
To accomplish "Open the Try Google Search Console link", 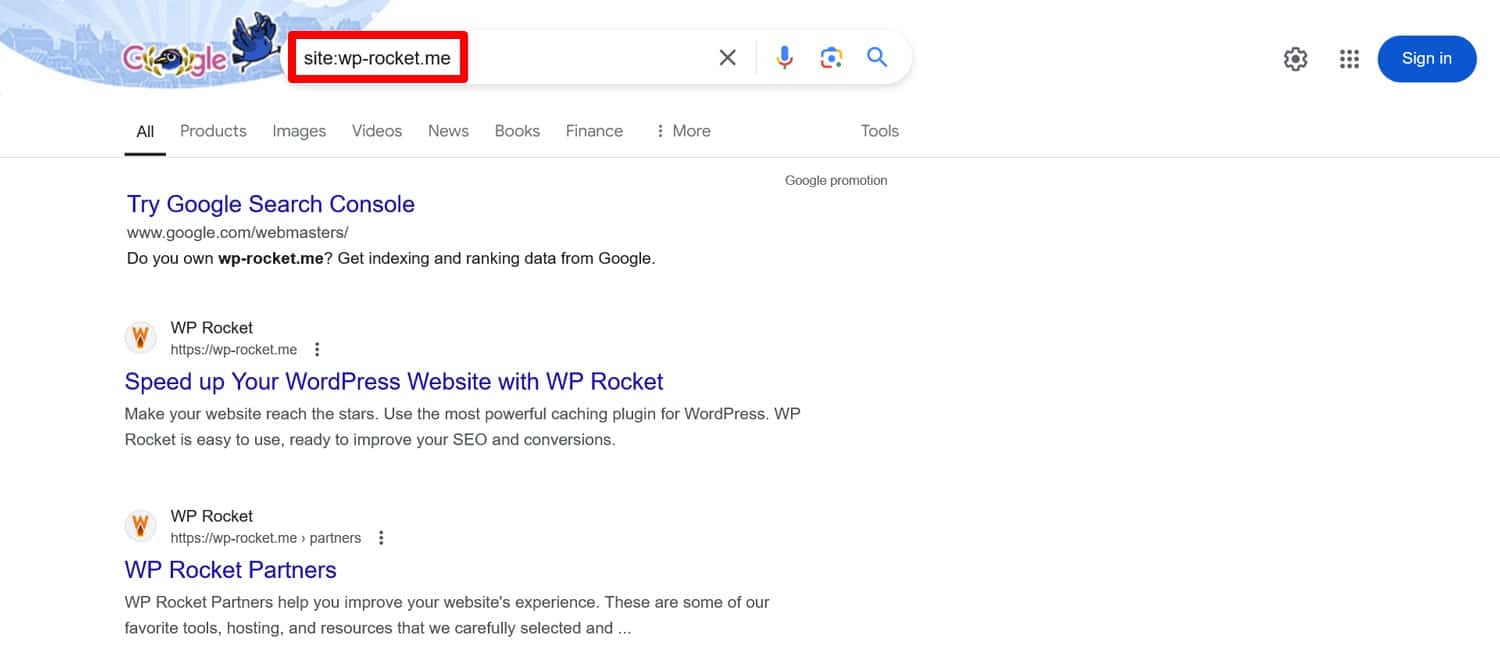I will click(270, 204).
